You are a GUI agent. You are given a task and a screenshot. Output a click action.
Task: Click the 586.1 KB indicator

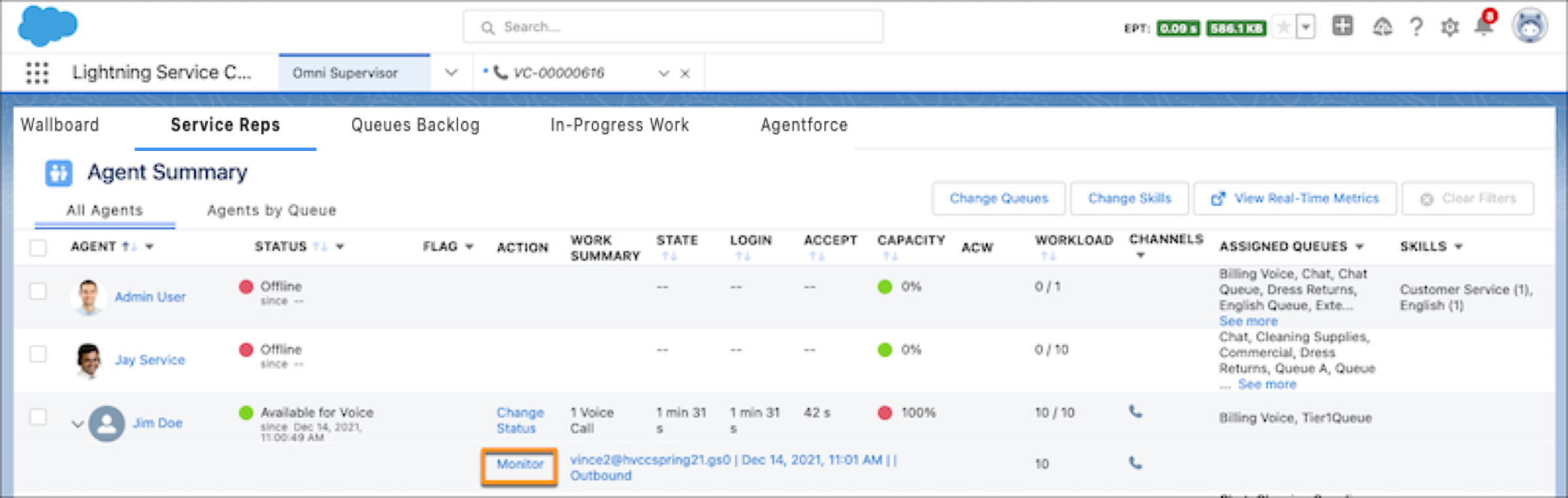click(1236, 28)
